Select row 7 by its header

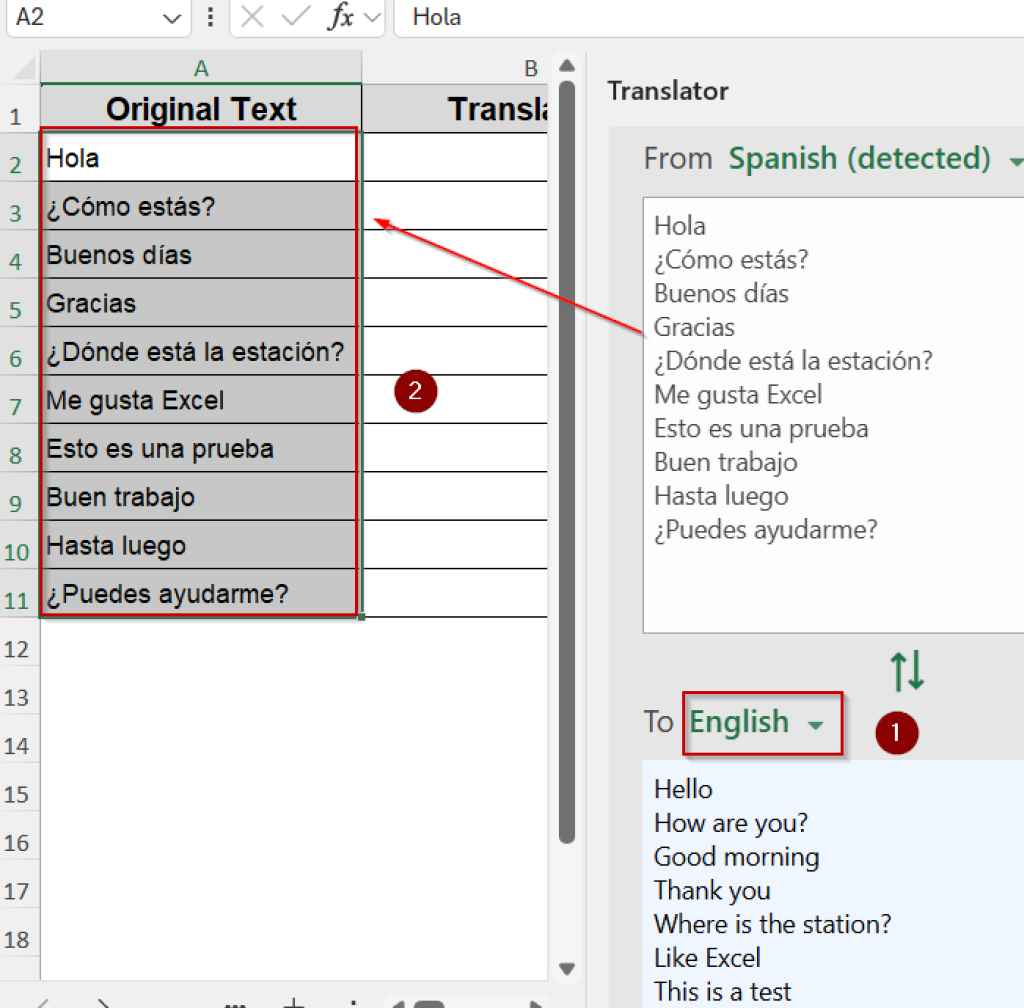(17, 400)
